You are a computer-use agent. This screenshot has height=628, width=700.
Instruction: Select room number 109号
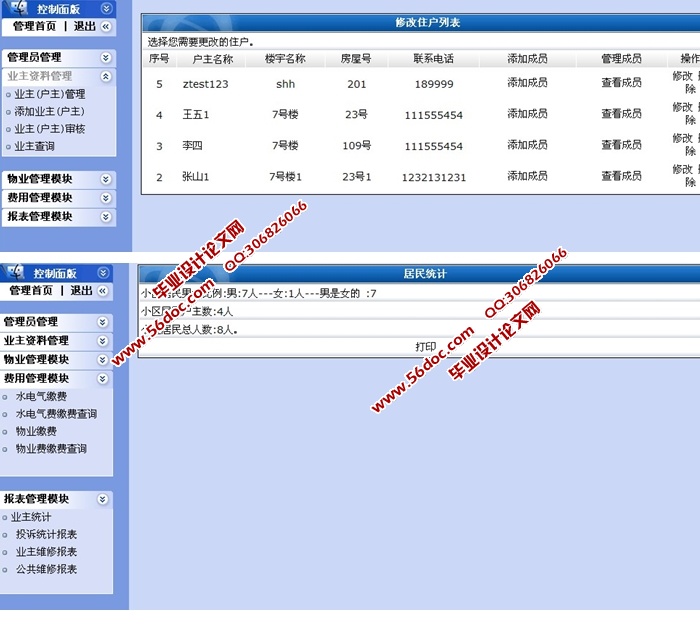pyautogui.click(x=357, y=146)
